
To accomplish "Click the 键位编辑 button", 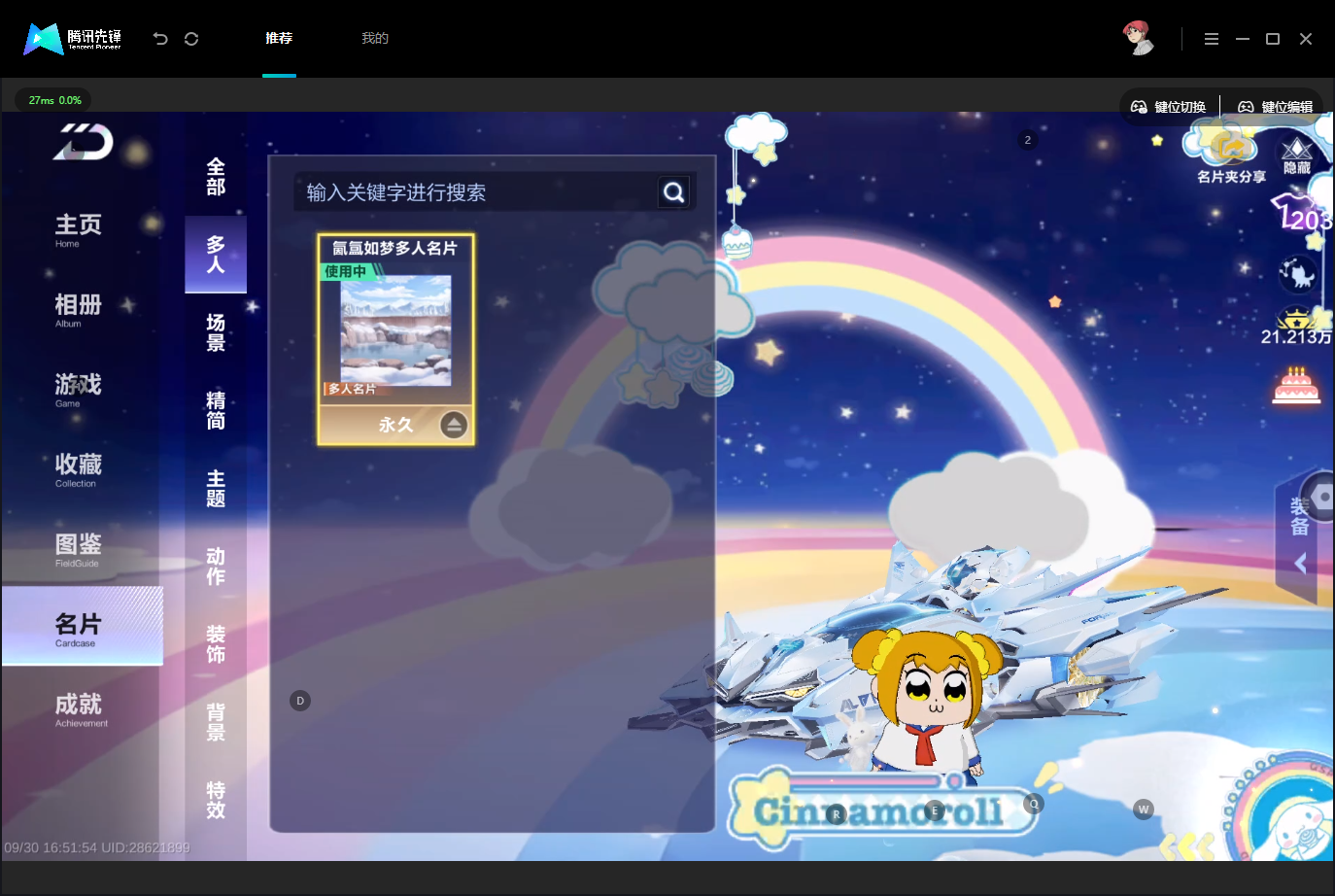I will (1276, 107).
